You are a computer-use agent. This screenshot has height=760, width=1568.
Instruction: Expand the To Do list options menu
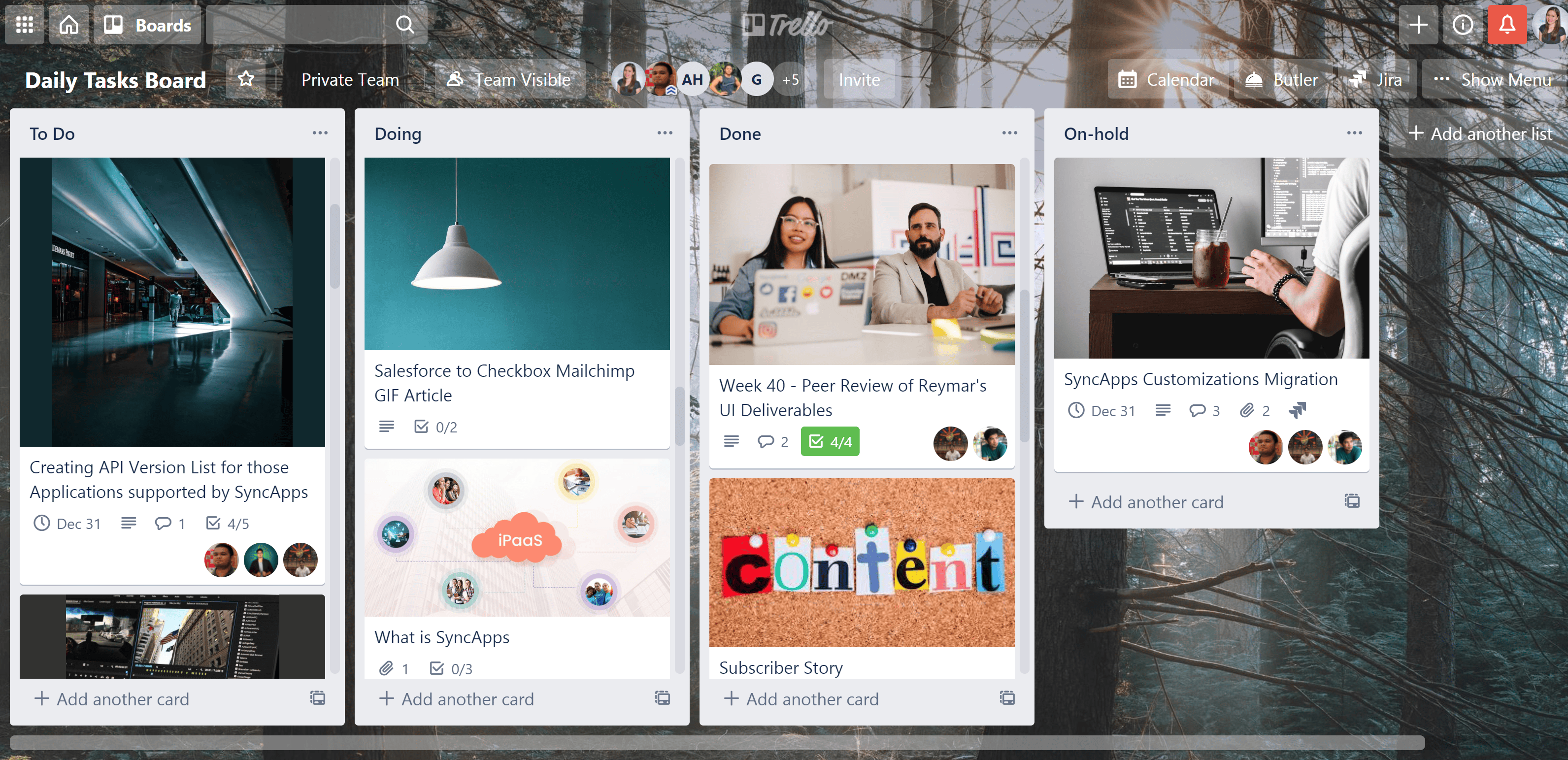(320, 133)
